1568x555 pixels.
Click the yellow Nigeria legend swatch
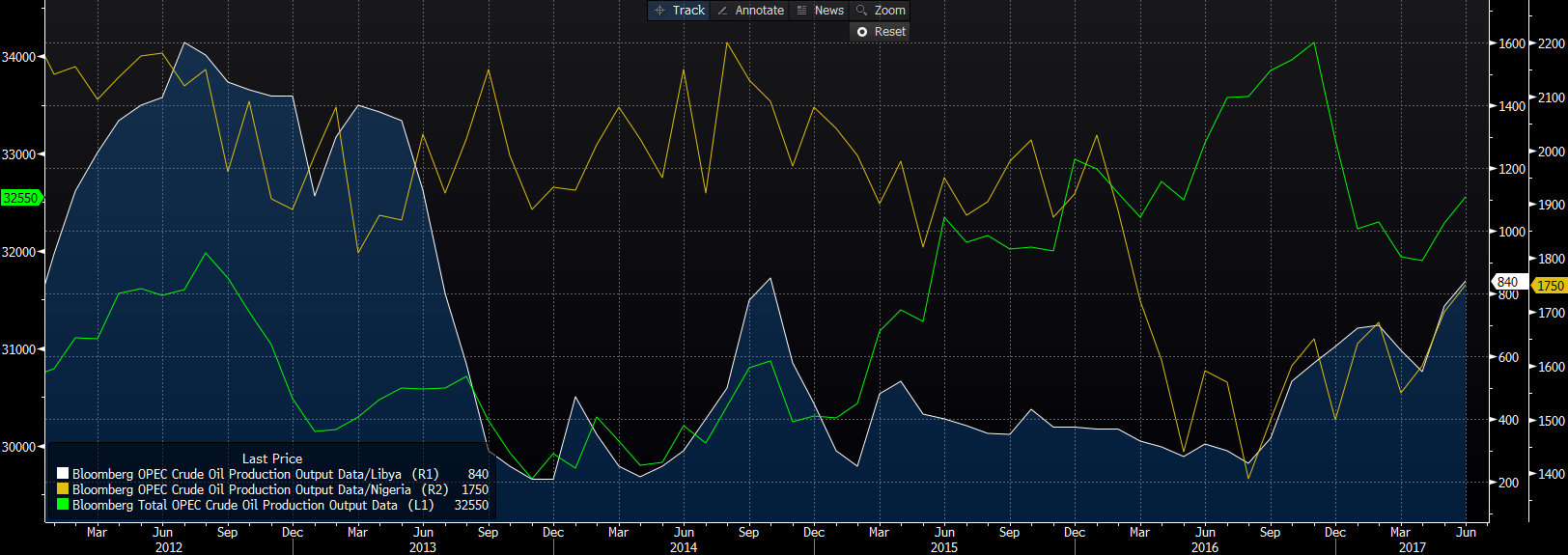click(x=63, y=489)
